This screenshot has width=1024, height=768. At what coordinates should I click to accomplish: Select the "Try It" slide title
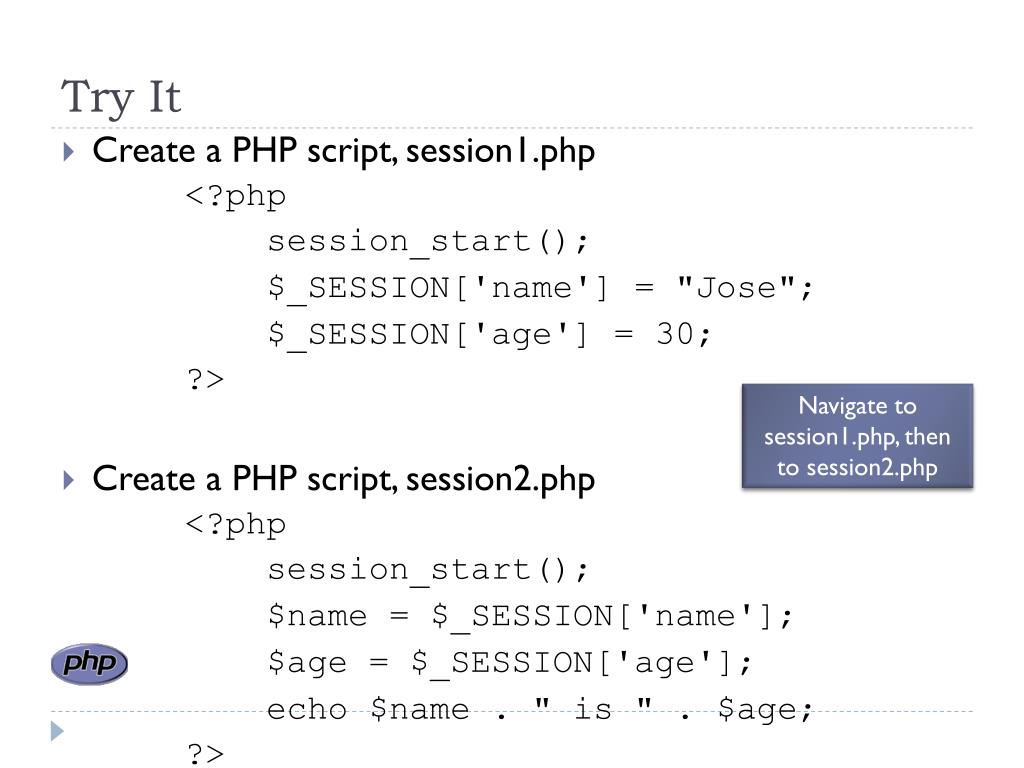121,98
